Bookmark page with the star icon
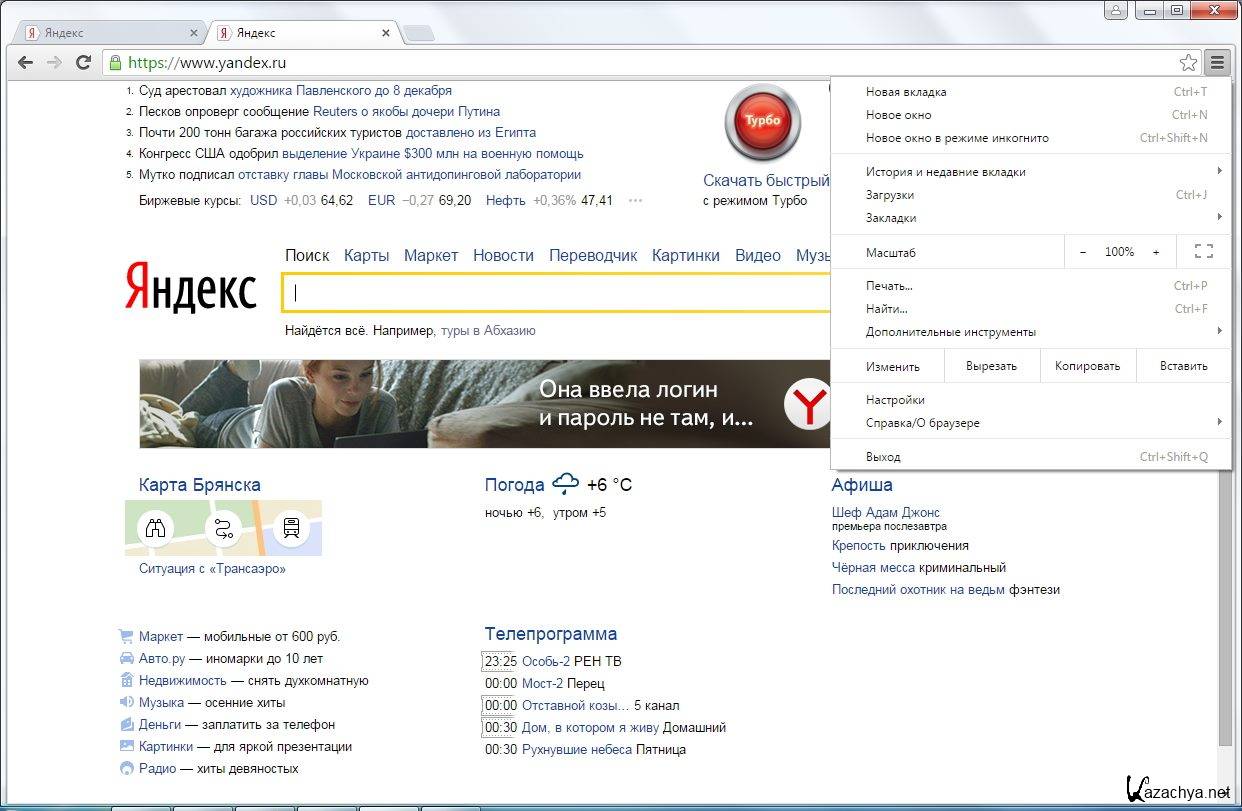This screenshot has width=1242, height=811. click(1188, 63)
